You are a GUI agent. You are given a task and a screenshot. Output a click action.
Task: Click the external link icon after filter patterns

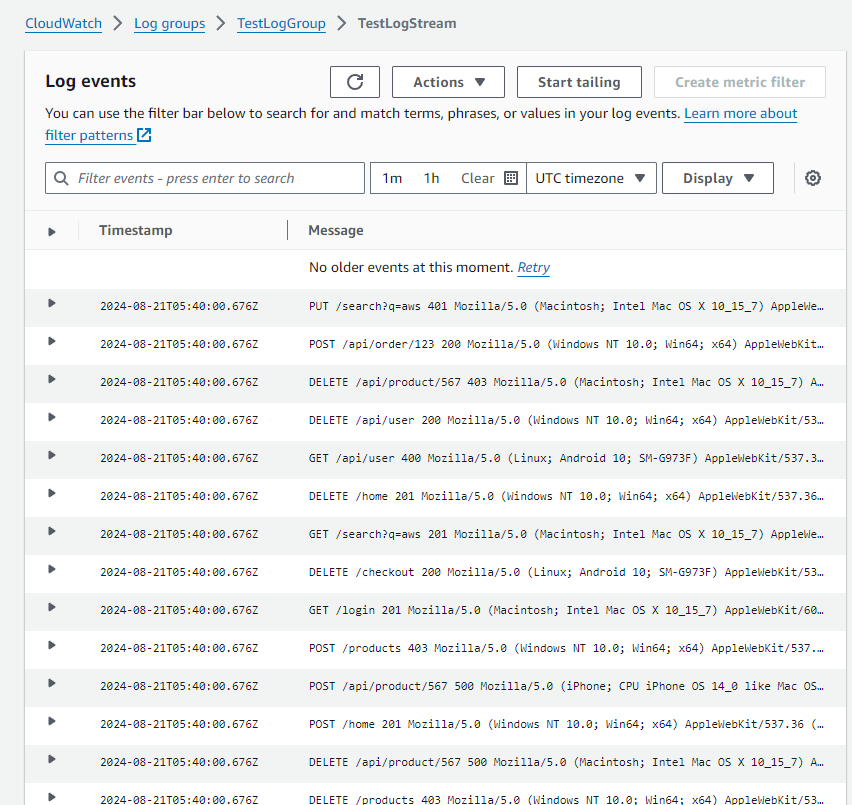pos(145,135)
